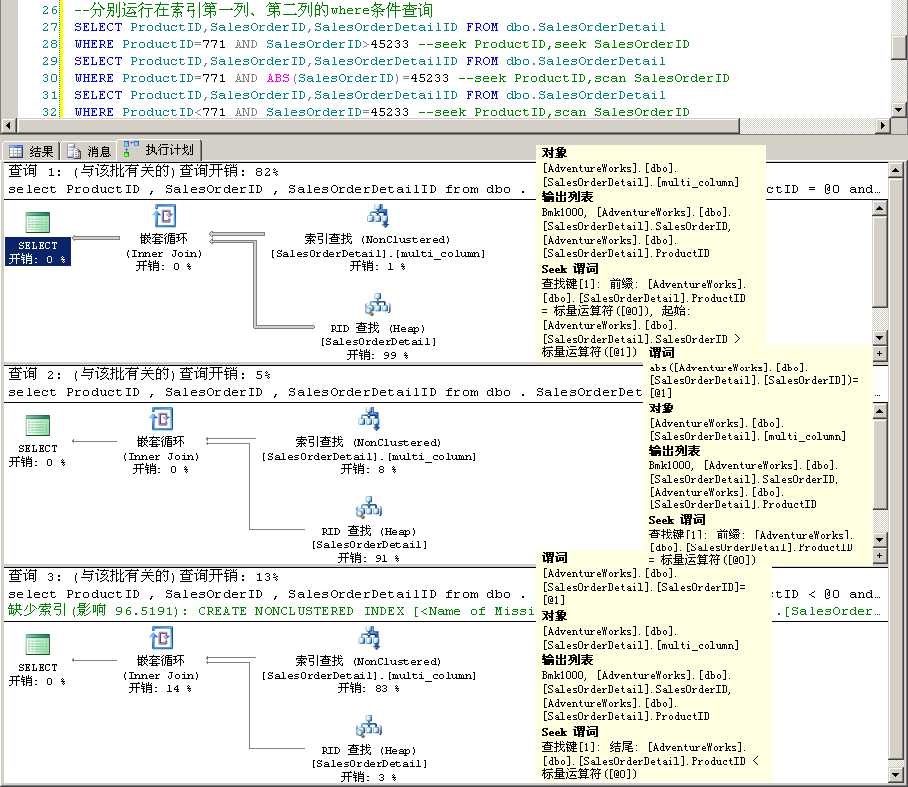Click query 1 plan scrollbar up arrow
Screen dimensions: 908x787
pos(880,208)
